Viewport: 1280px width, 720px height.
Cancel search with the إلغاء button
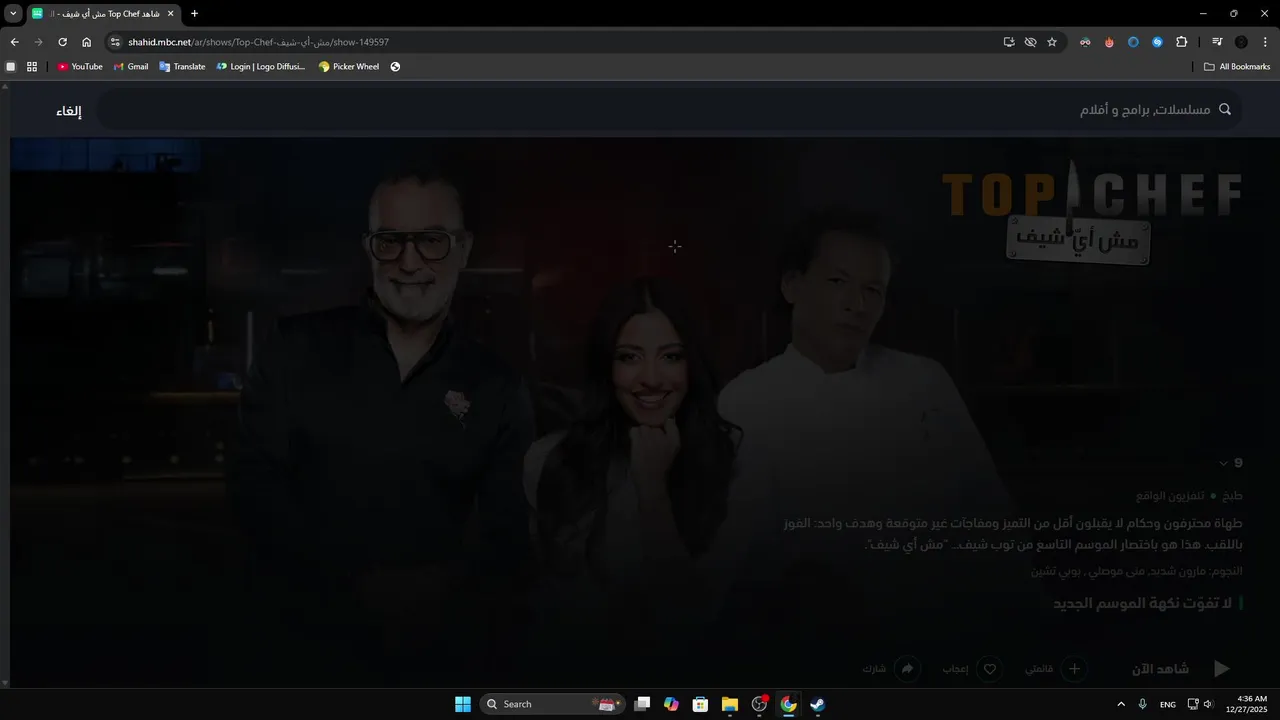point(69,111)
